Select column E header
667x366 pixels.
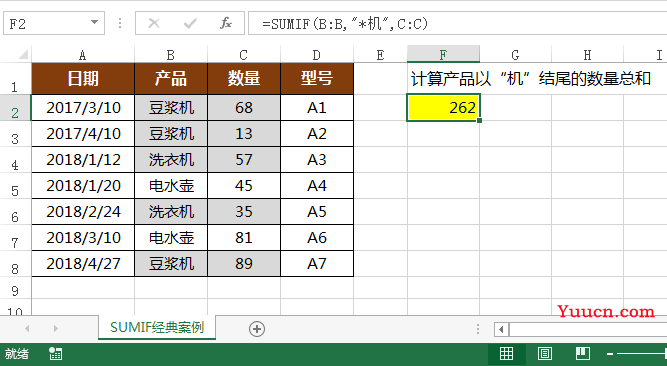tap(380, 55)
